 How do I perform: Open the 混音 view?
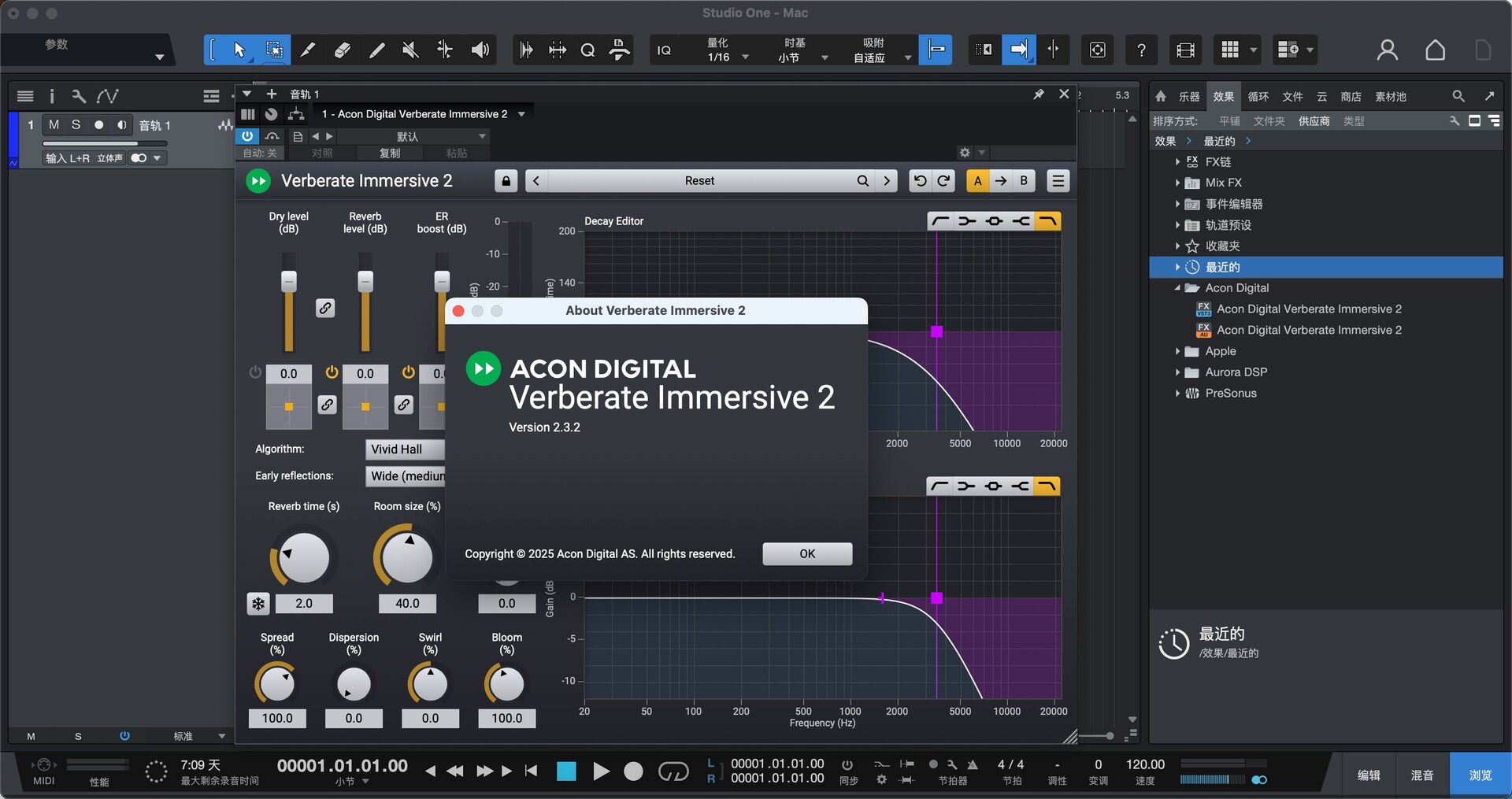pyautogui.click(x=1421, y=775)
